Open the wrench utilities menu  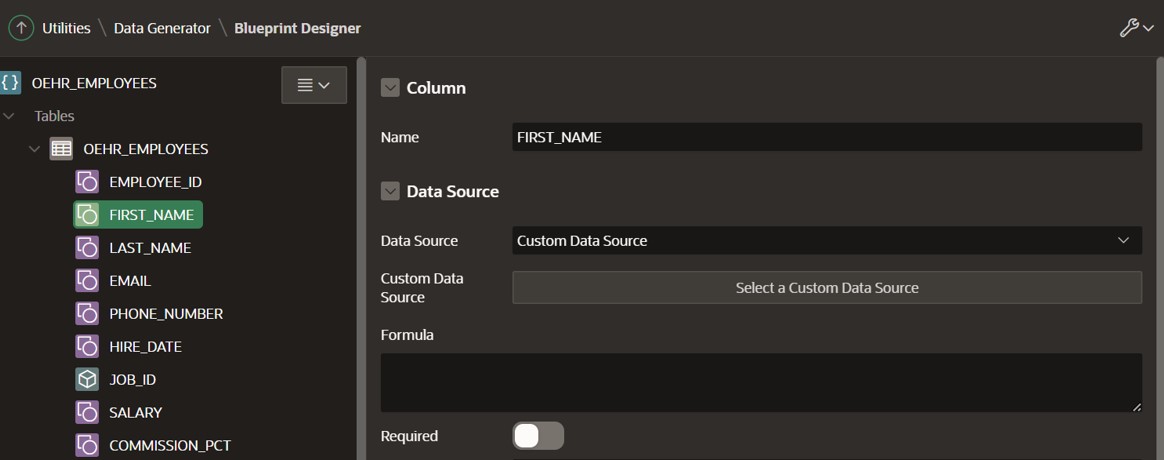[x=1136, y=28]
